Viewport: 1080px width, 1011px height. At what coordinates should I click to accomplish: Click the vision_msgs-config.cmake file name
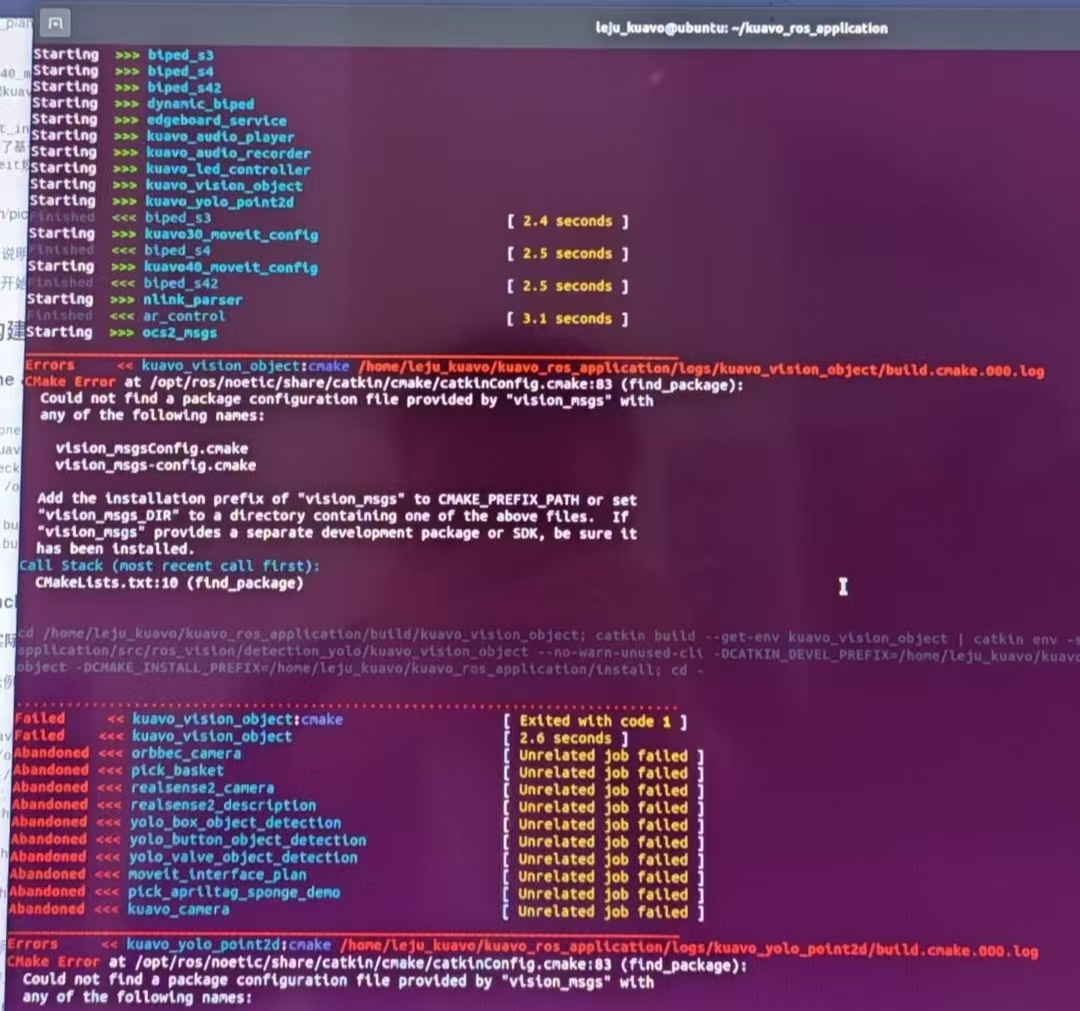click(155, 465)
